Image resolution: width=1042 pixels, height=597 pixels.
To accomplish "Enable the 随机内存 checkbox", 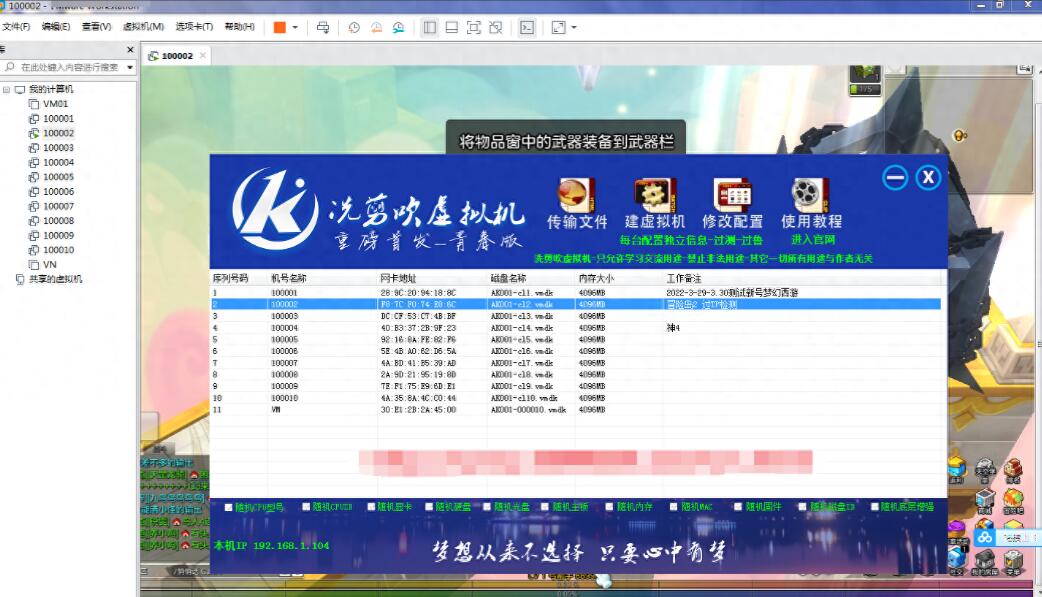I will 609,507.
